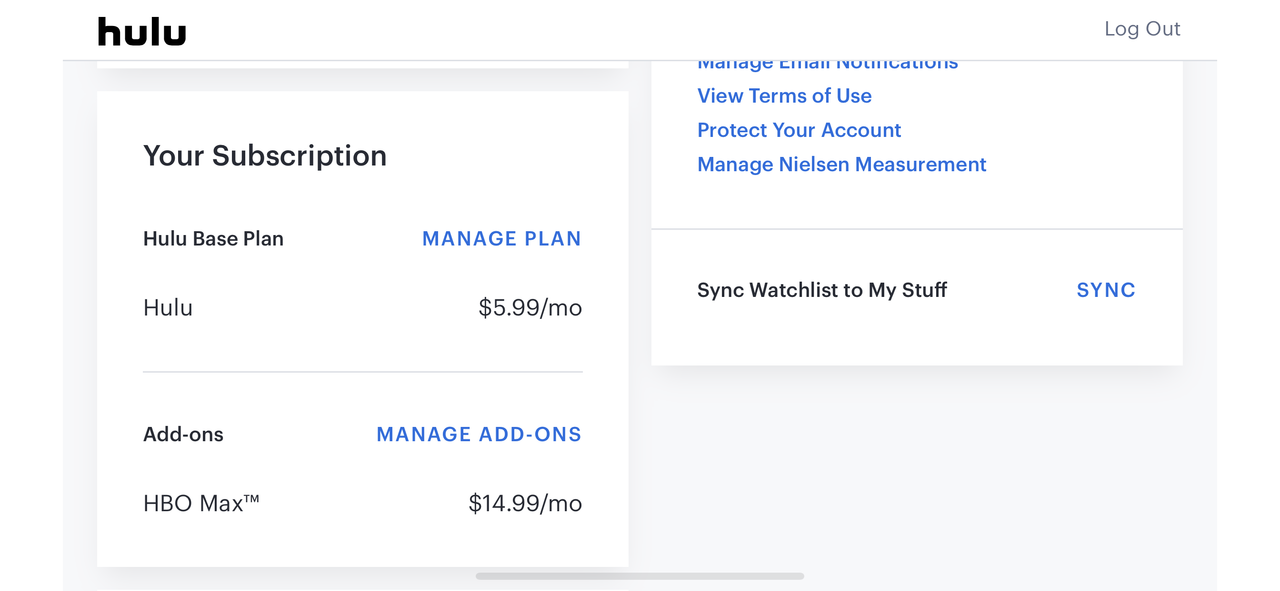Open Manage Nielsen Measurement link
Viewport: 1280px width, 591px height.
click(842, 164)
